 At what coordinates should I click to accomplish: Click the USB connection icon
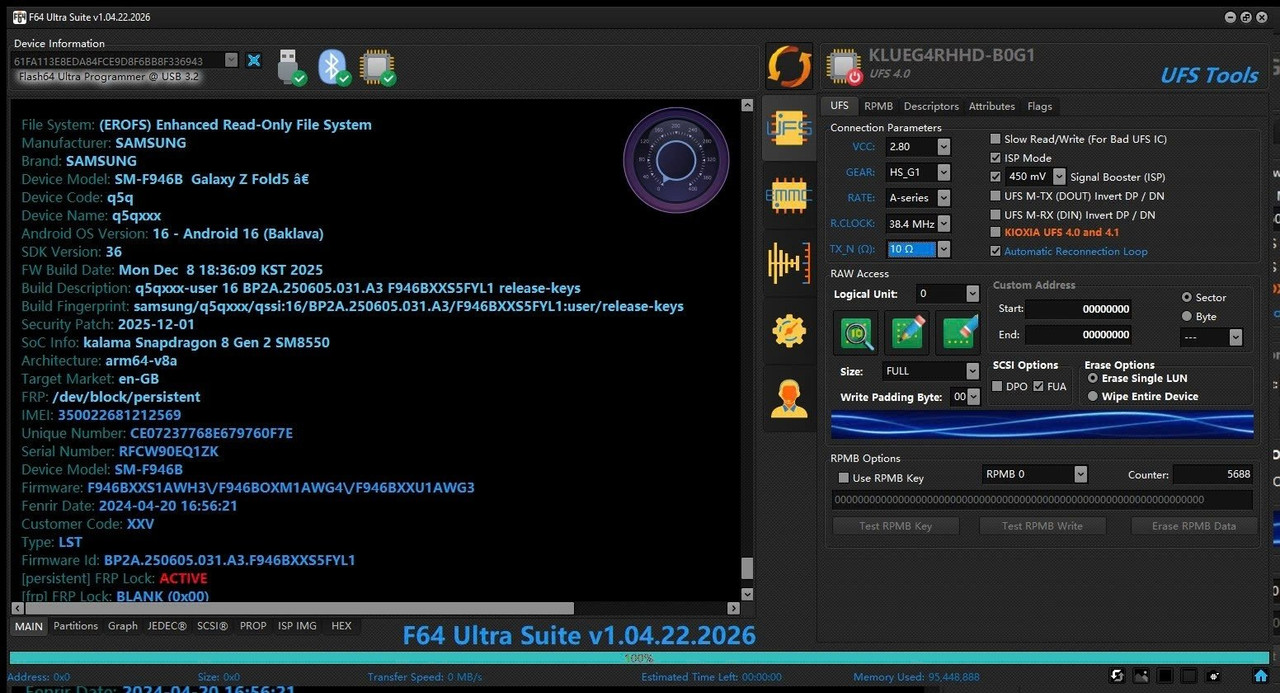[290, 66]
